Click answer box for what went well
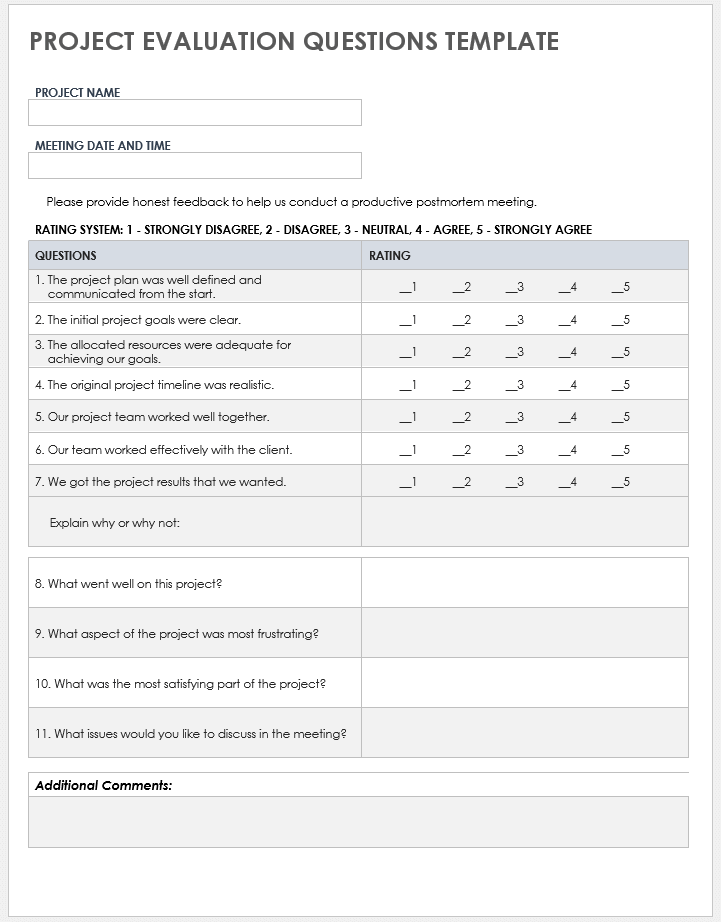721x922 pixels. tap(524, 583)
